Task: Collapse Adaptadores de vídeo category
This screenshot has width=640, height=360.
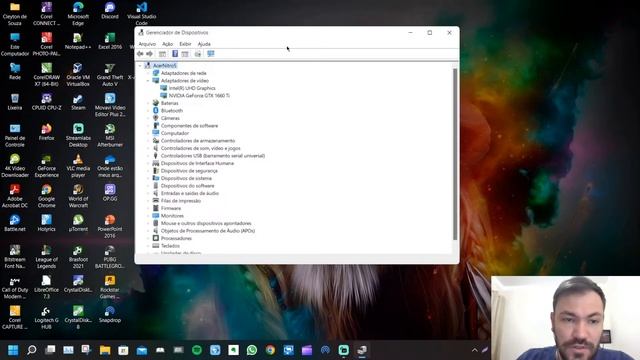Action: [148, 81]
